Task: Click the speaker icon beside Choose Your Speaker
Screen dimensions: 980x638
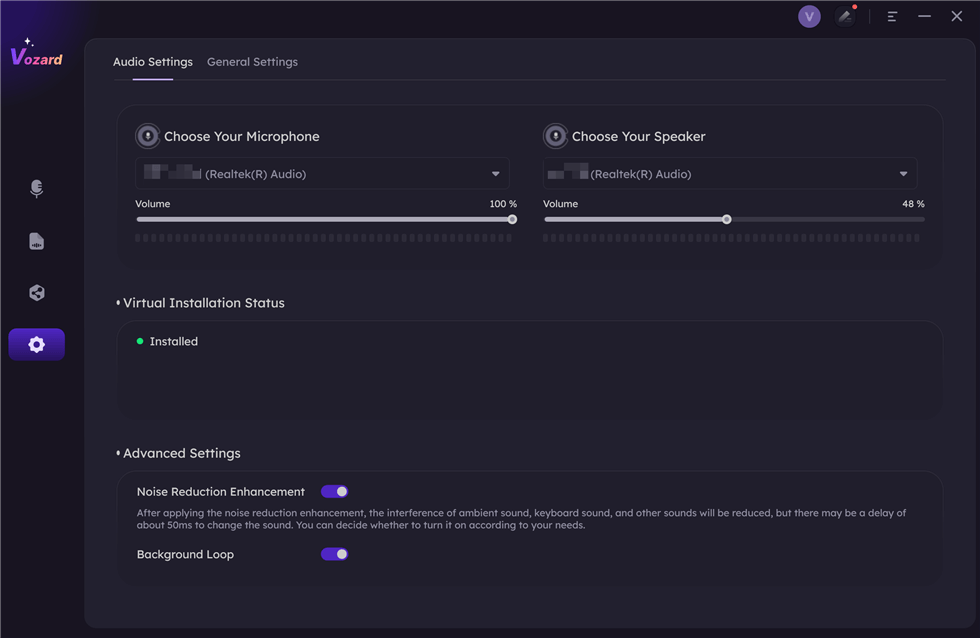Action: pos(555,136)
